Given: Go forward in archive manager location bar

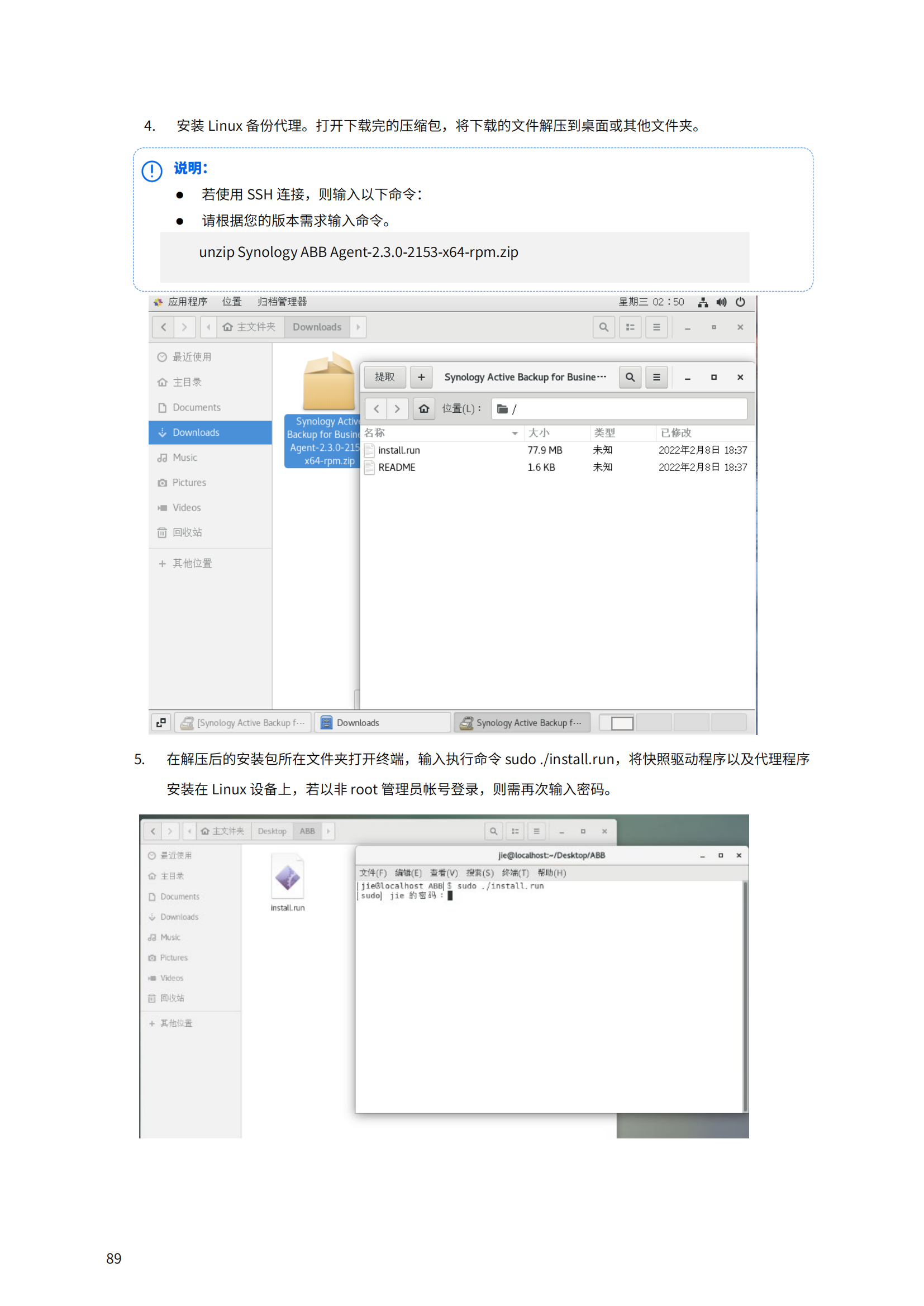Looking at the screenshot, I should pos(397,409).
